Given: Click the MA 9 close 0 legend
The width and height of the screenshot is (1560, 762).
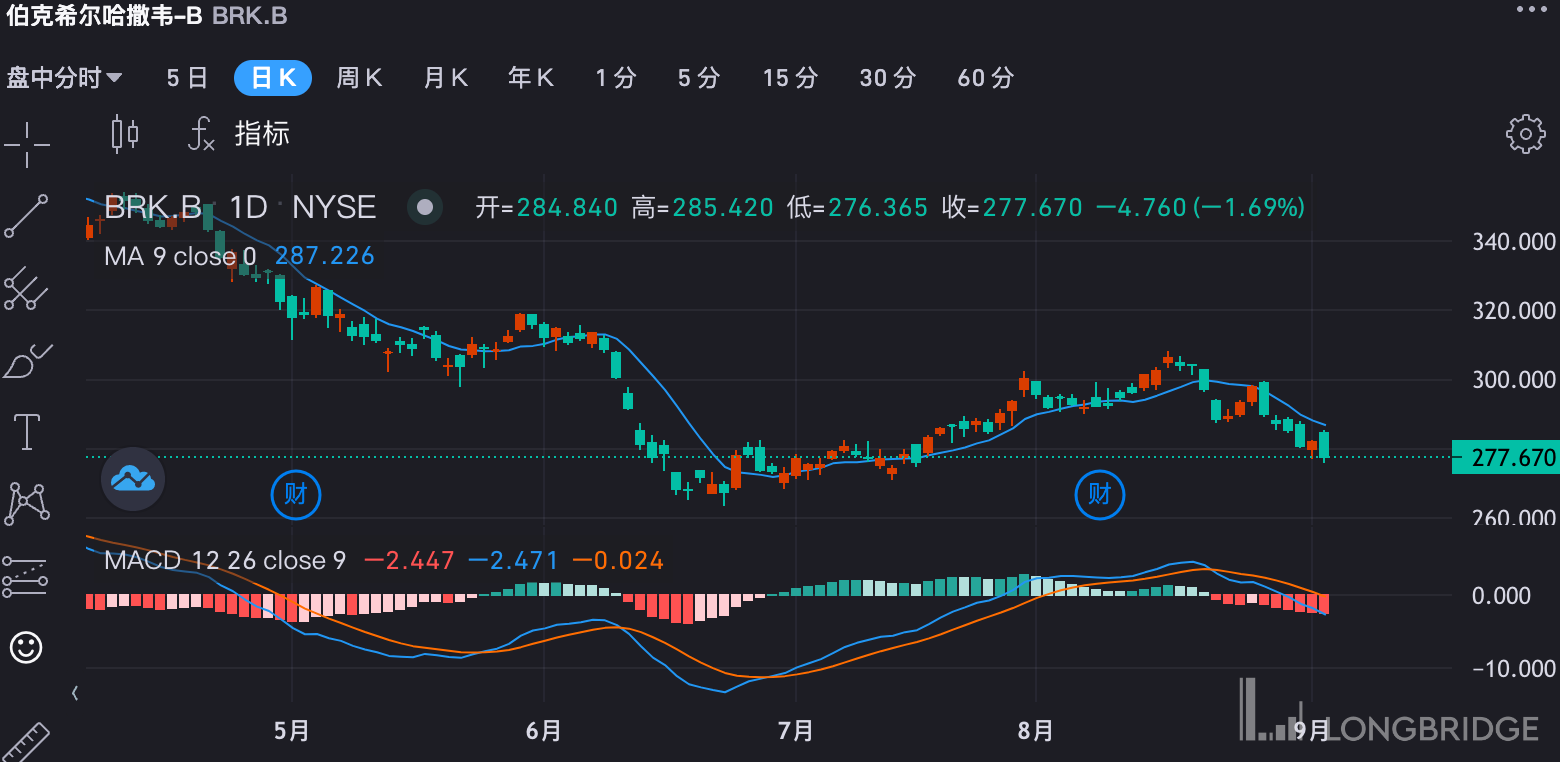Looking at the screenshot, I should pyautogui.click(x=180, y=256).
